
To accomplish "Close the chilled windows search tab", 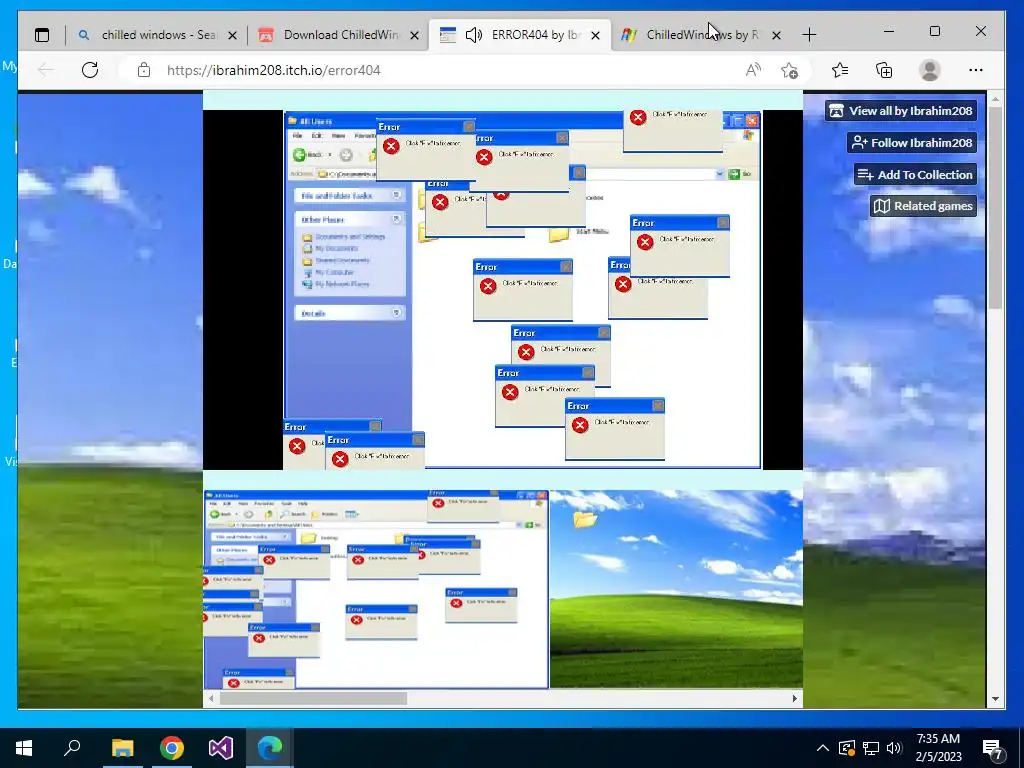I will click(232, 35).
